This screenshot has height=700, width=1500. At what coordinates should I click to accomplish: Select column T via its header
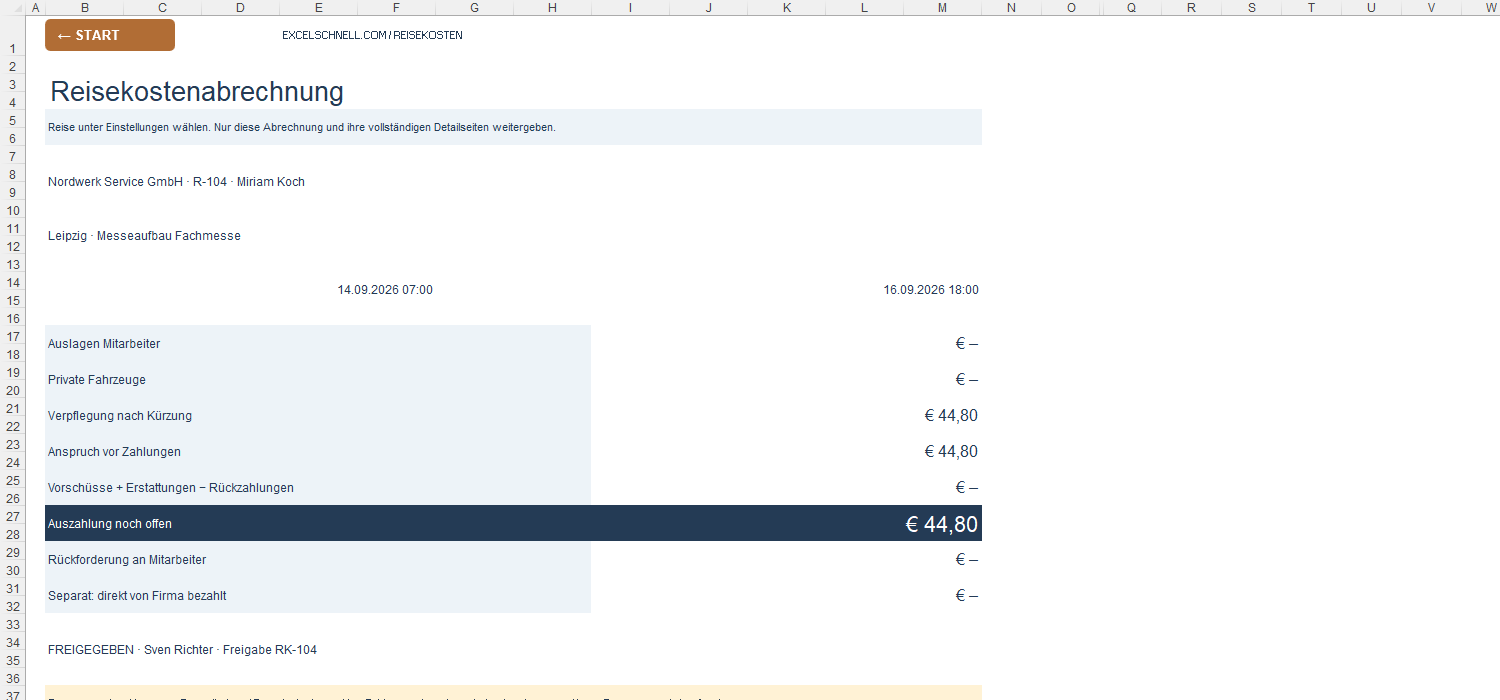point(1311,8)
